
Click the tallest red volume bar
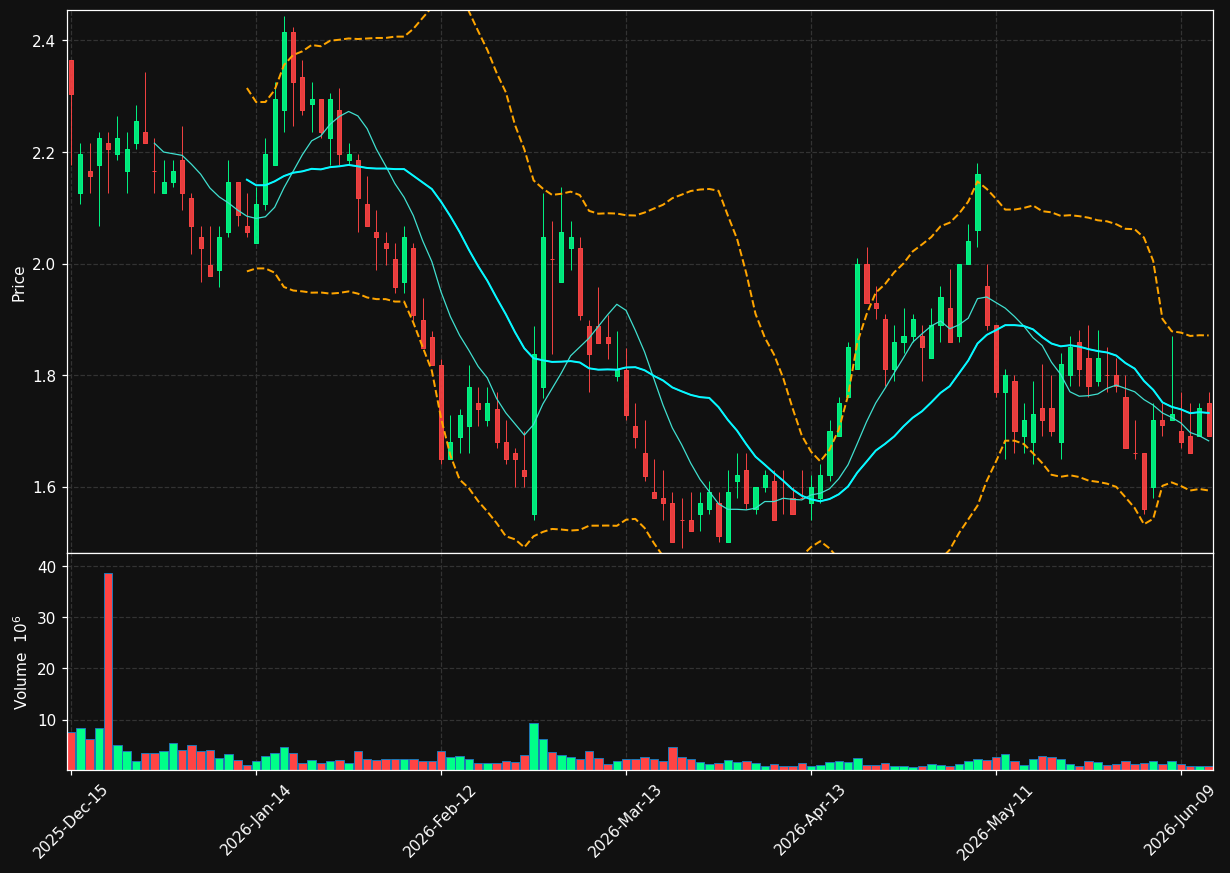(x=108, y=671)
